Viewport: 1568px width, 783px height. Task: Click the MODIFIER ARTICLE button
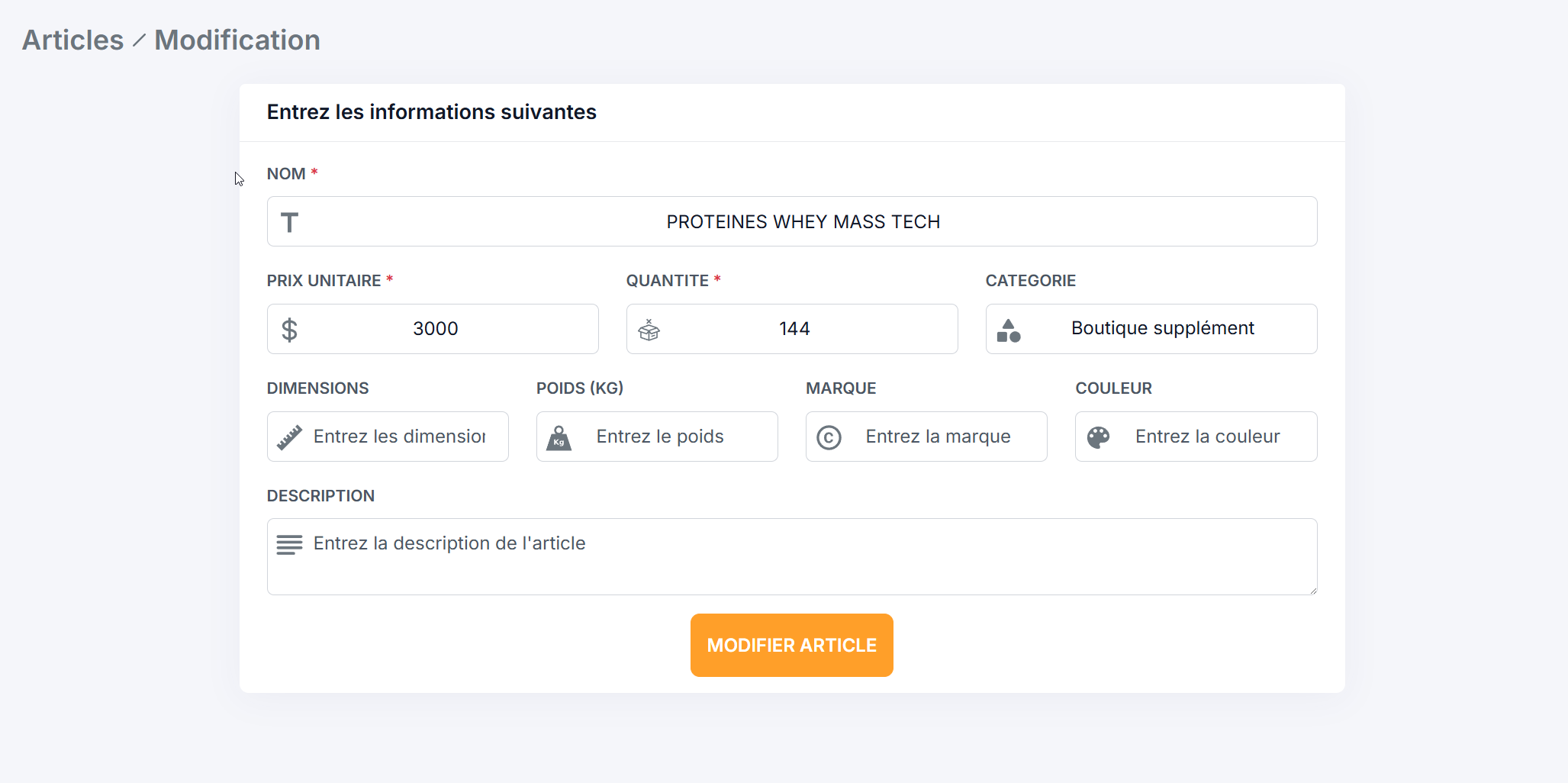pos(791,645)
